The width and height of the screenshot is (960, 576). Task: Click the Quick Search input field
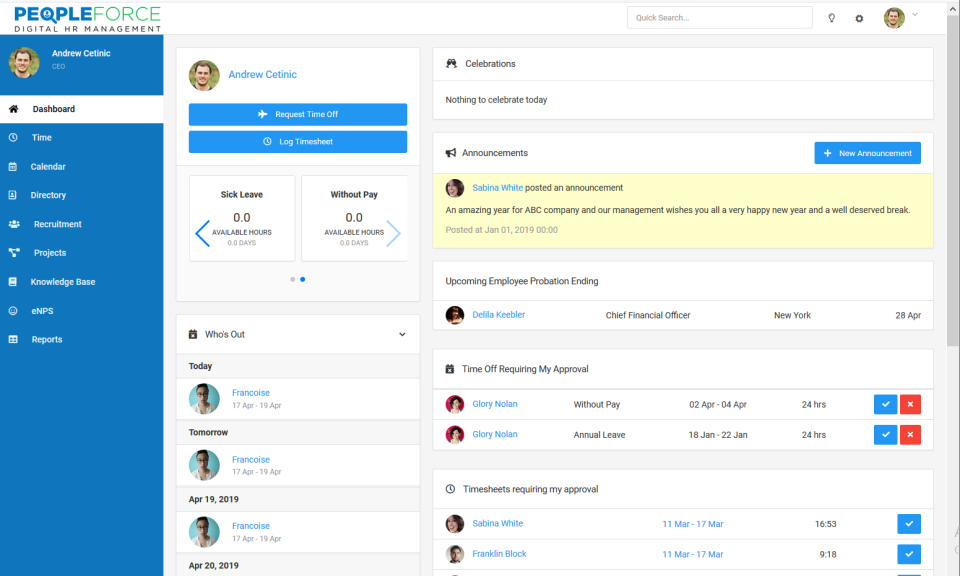[719, 18]
